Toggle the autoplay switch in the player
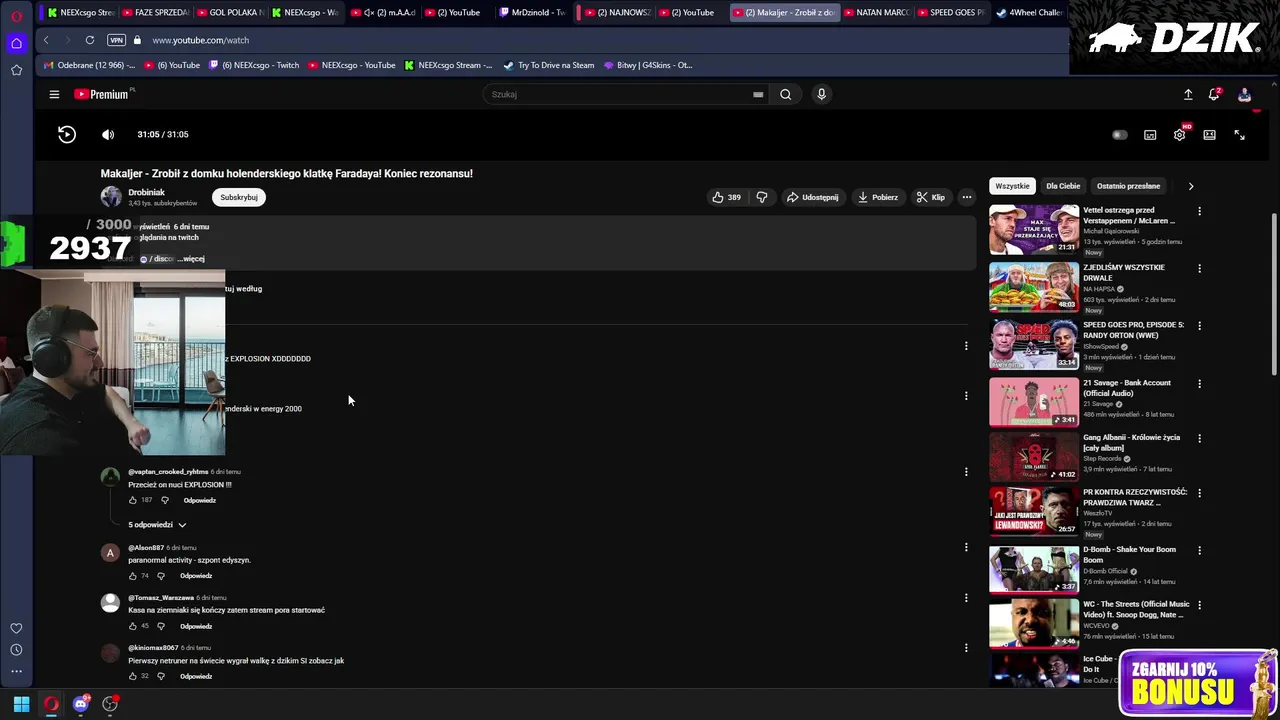This screenshot has height=720, width=1280. point(1120,135)
